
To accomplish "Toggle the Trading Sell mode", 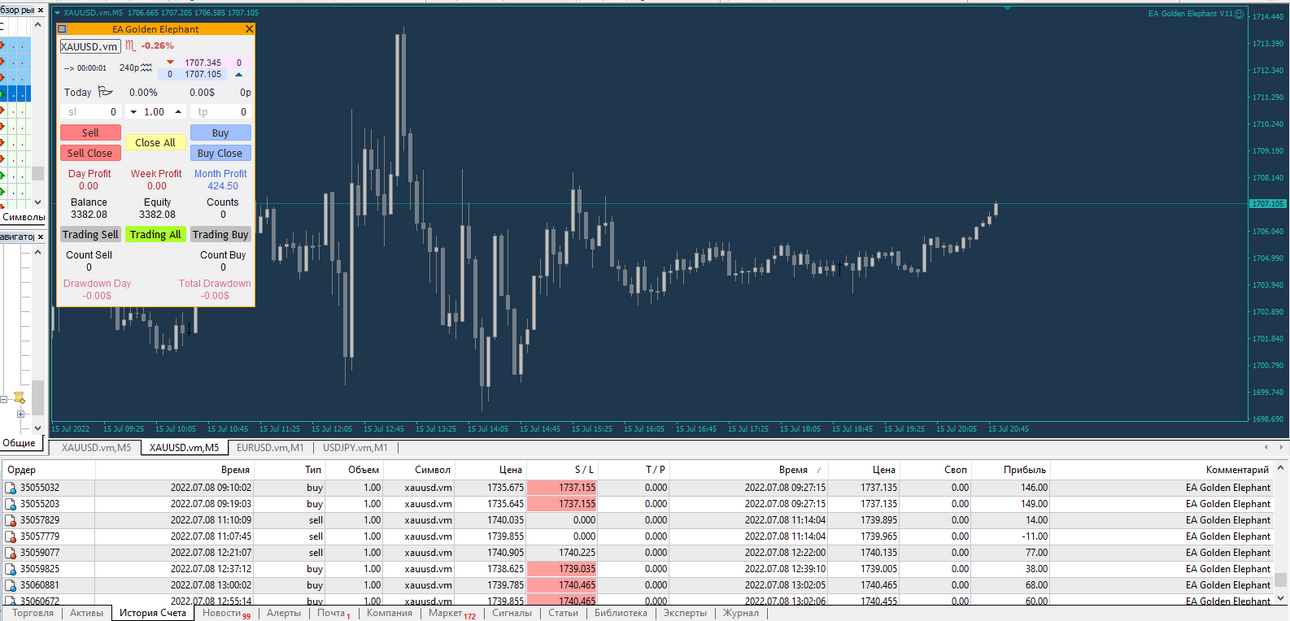I will point(90,235).
